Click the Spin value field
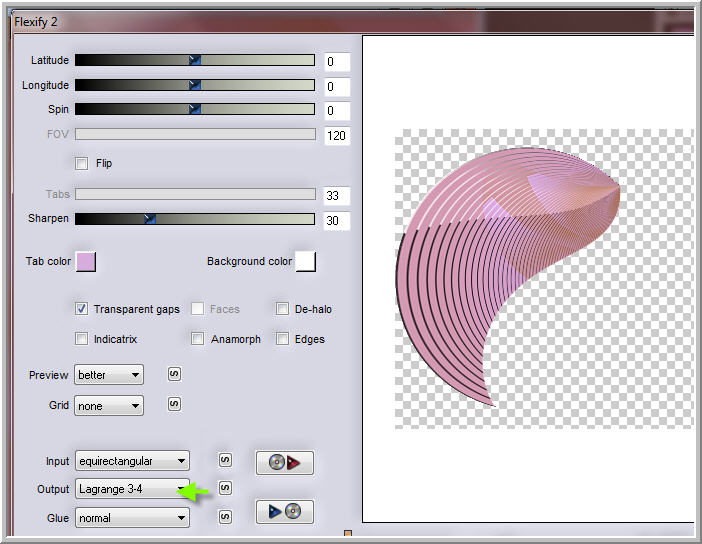702x544 pixels. point(337,111)
